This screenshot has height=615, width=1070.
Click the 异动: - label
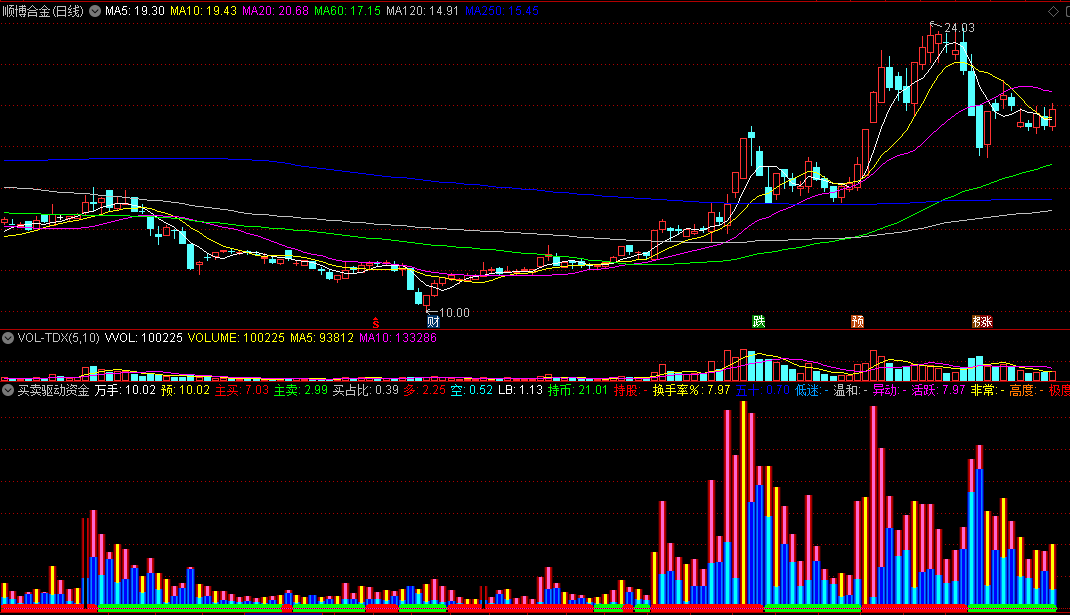tap(889, 390)
